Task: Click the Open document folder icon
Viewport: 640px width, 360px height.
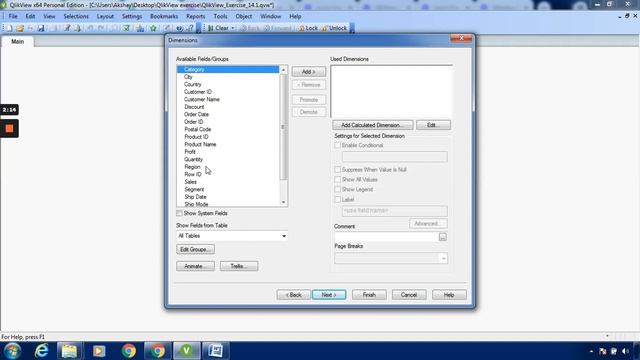Action: [x=20, y=28]
